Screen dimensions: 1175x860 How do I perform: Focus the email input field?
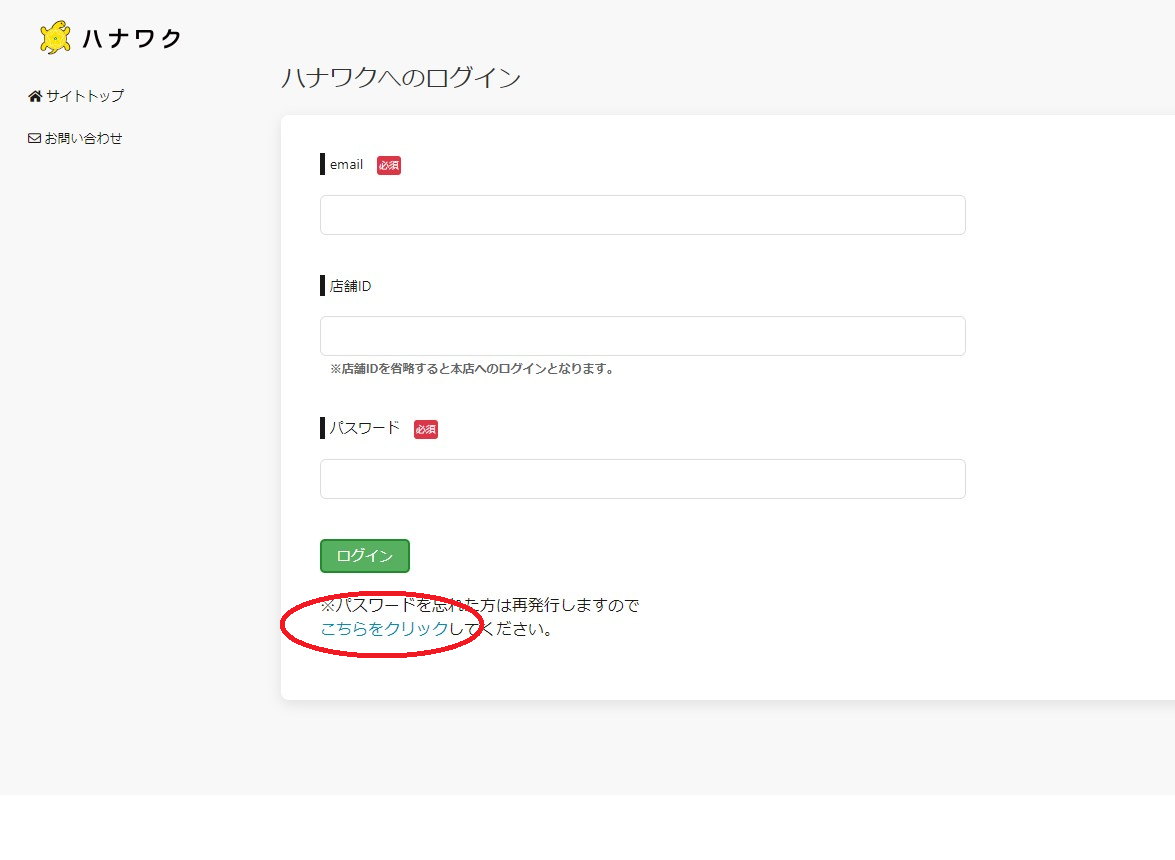tap(642, 215)
